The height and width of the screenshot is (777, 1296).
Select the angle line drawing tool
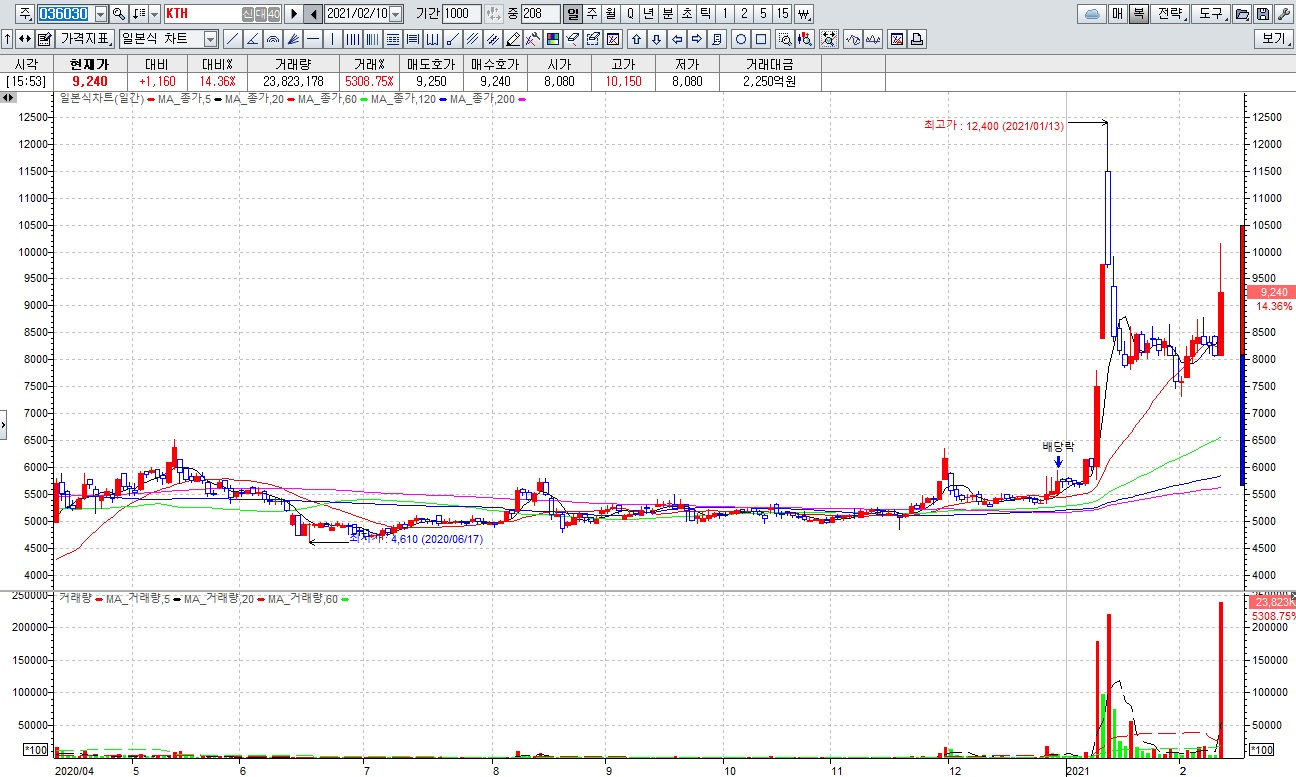(253, 40)
